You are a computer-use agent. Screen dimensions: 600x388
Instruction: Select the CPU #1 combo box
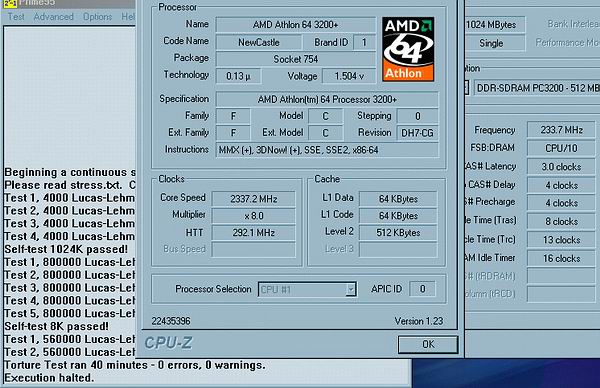tap(307, 289)
